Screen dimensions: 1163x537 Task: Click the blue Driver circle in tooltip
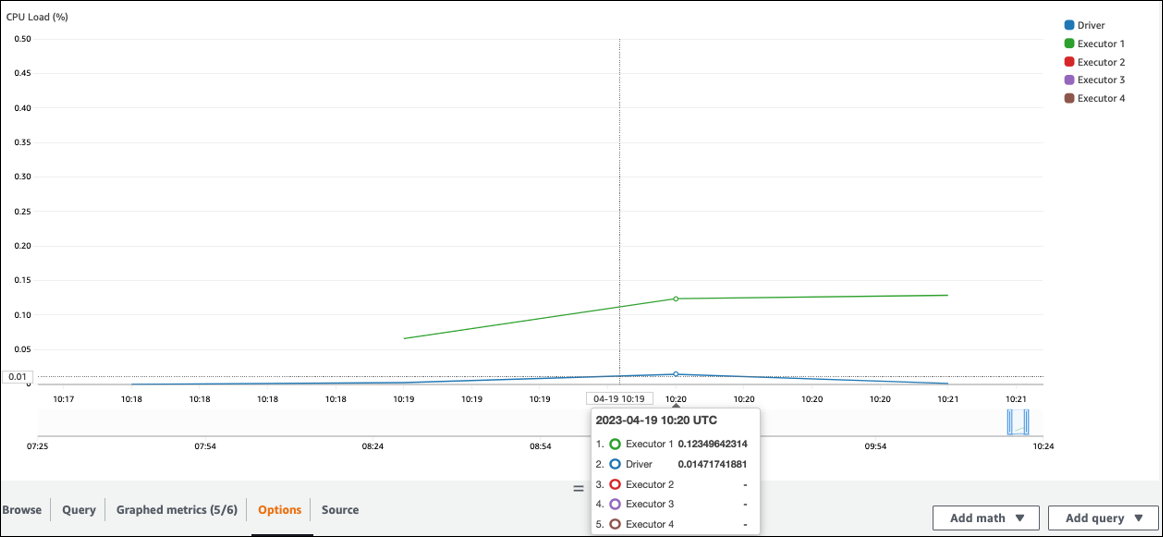(615, 464)
